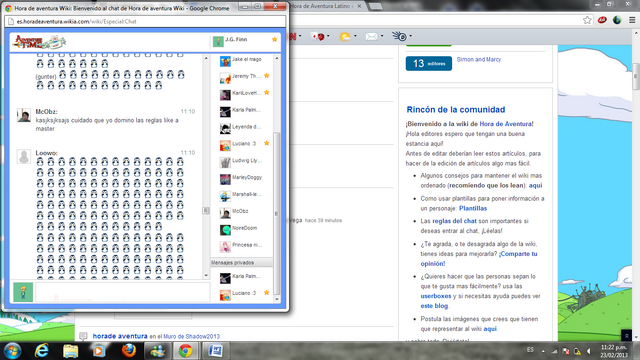Open Windows Media Player on taskbar
This screenshot has width=640, height=360.
point(99,351)
